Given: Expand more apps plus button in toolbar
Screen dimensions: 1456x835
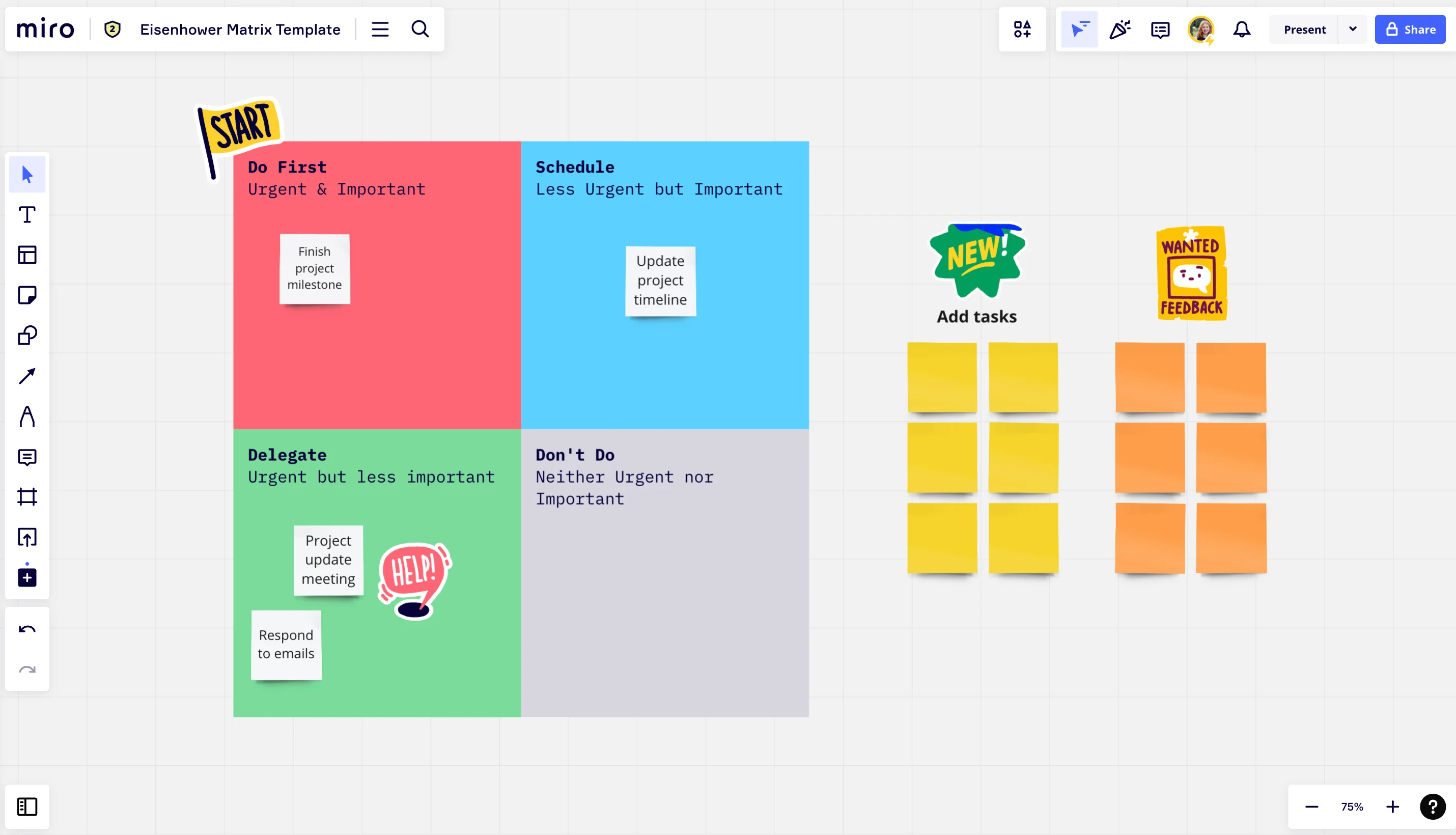Looking at the screenshot, I should (x=27, y=577).
